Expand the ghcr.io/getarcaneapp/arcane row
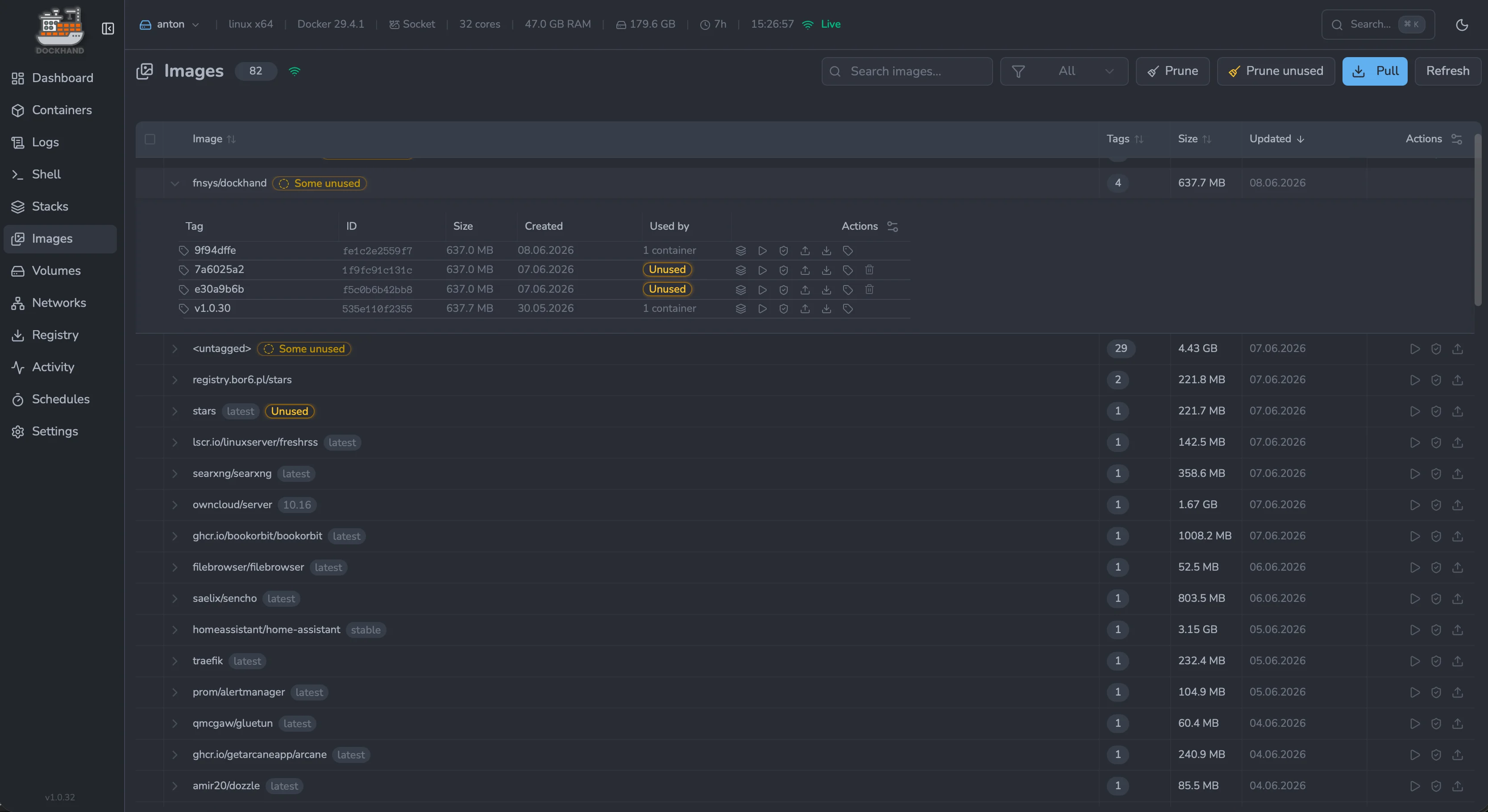1488x812 pixels. point(175,754)
